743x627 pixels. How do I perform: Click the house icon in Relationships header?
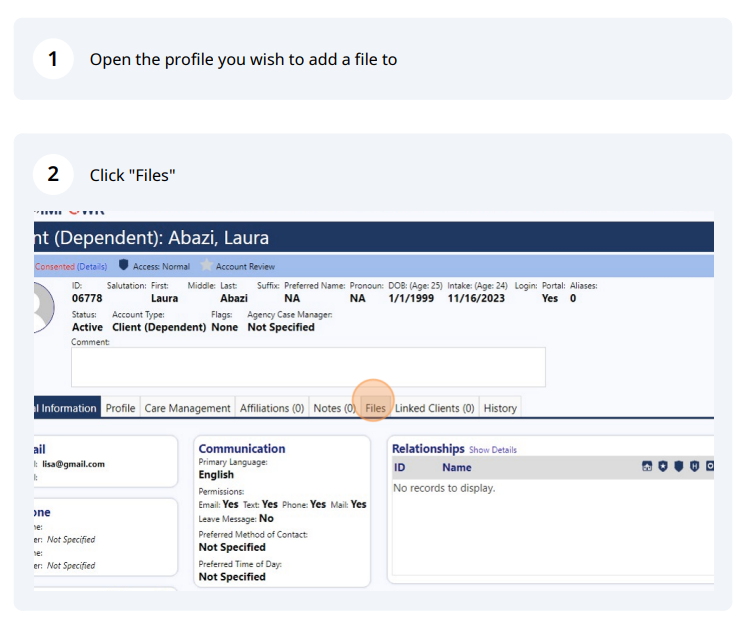pos(647,466)
